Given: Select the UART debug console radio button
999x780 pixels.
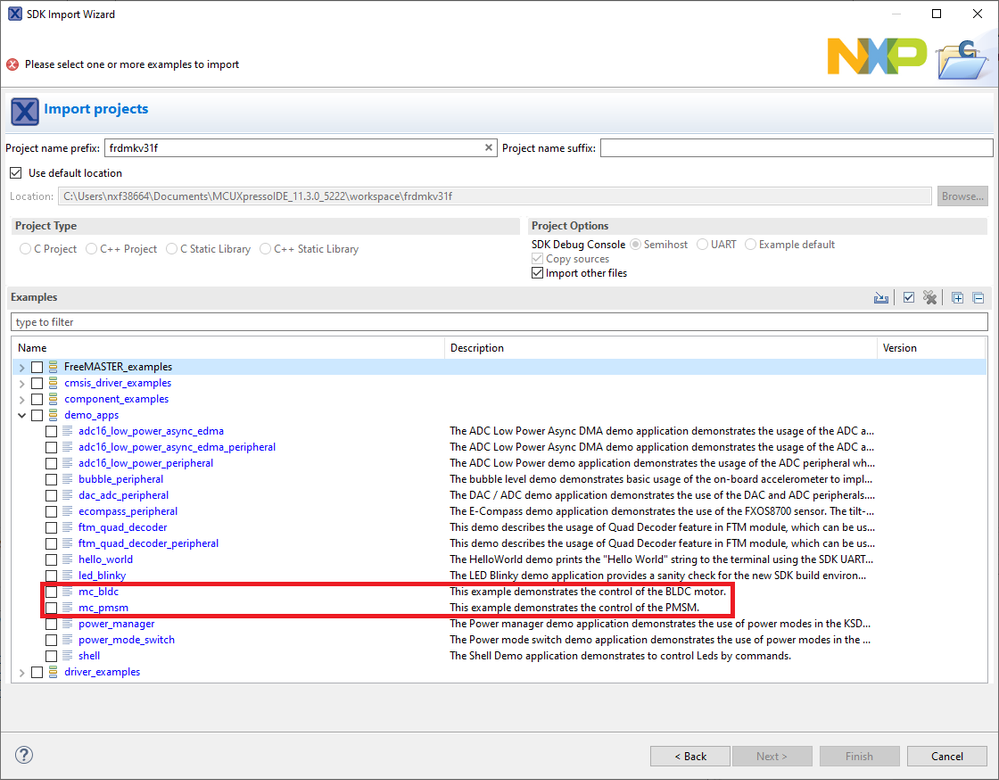Looking at the screenshot, I should pos(702,244).
